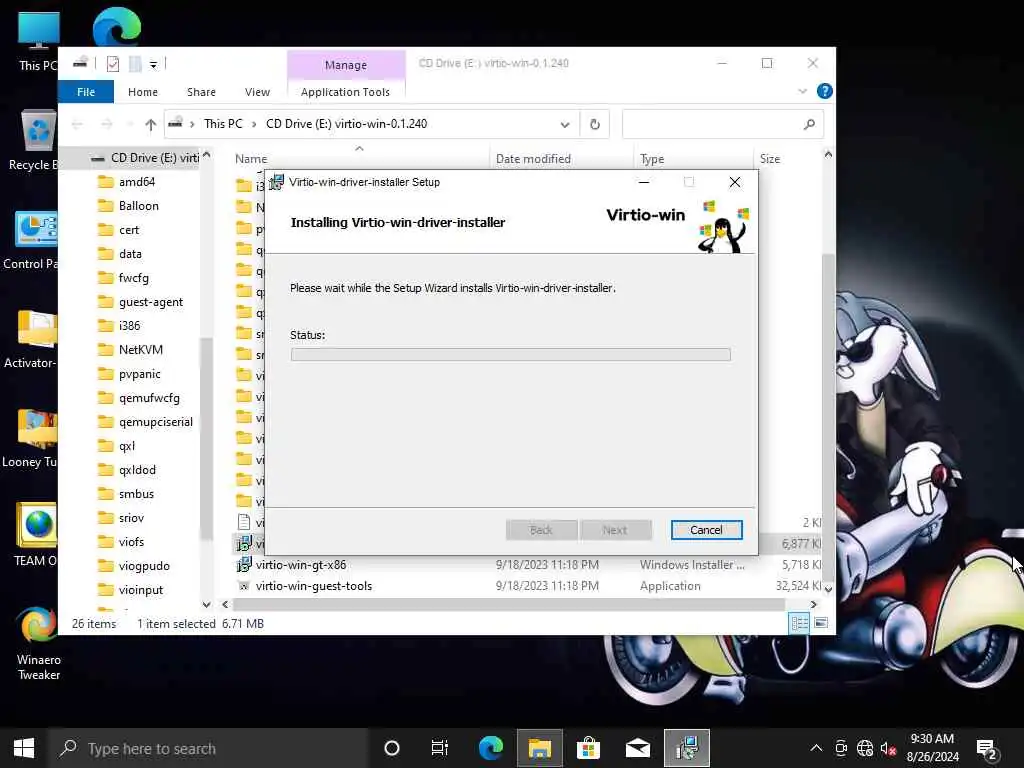This screenshot has width=1024, height=768.
Task: Open the cert folder in the tree
Action: pyautogui.click(x=129, y=230)
